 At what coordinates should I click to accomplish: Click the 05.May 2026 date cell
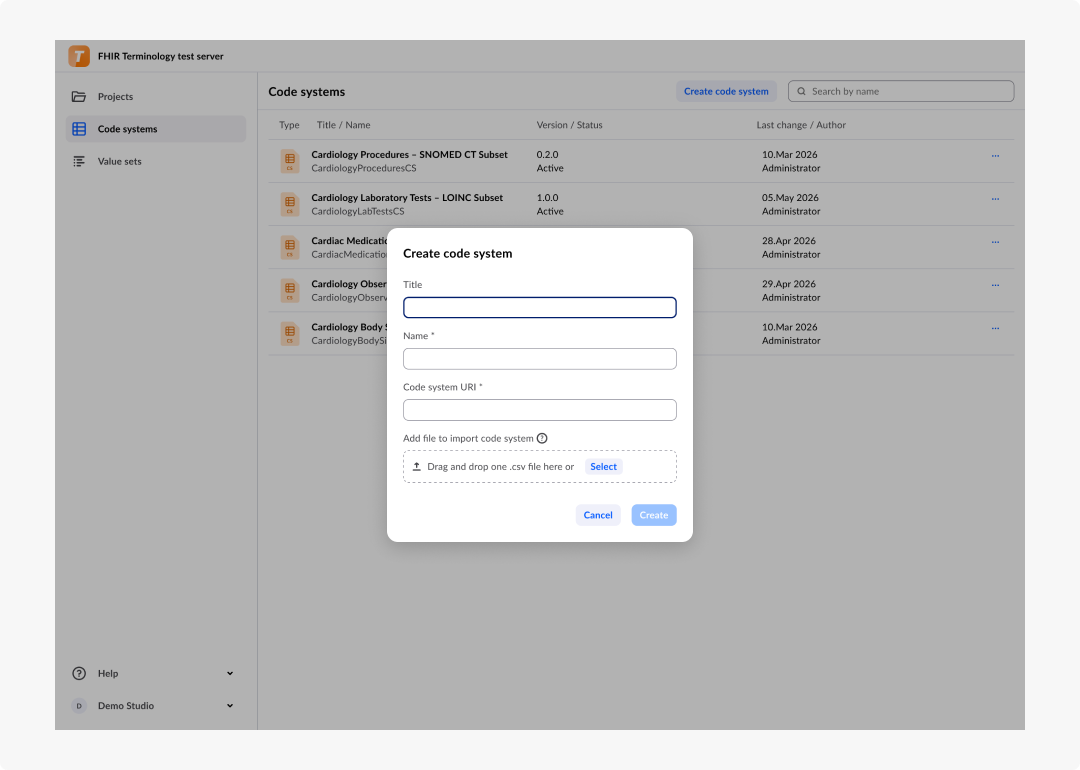click(790, 198)
